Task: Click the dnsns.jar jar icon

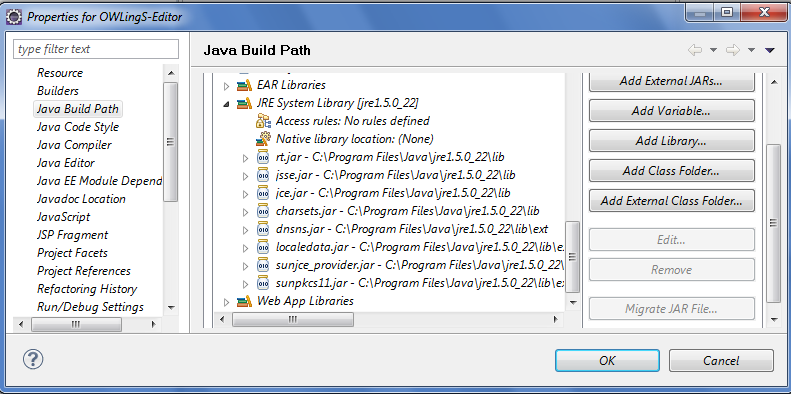Action: (263, 230)
